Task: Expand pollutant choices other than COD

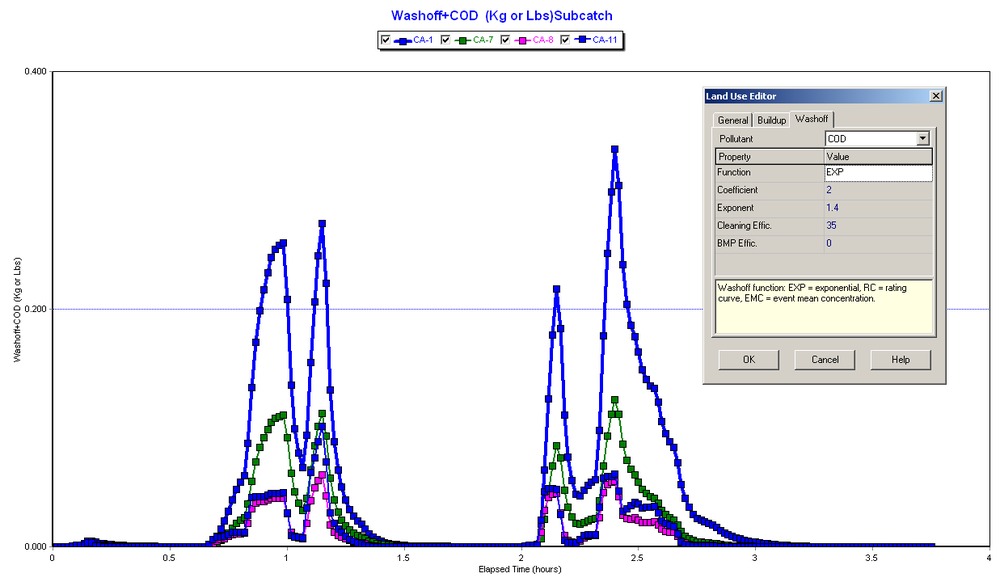Action: click(922, 138)
